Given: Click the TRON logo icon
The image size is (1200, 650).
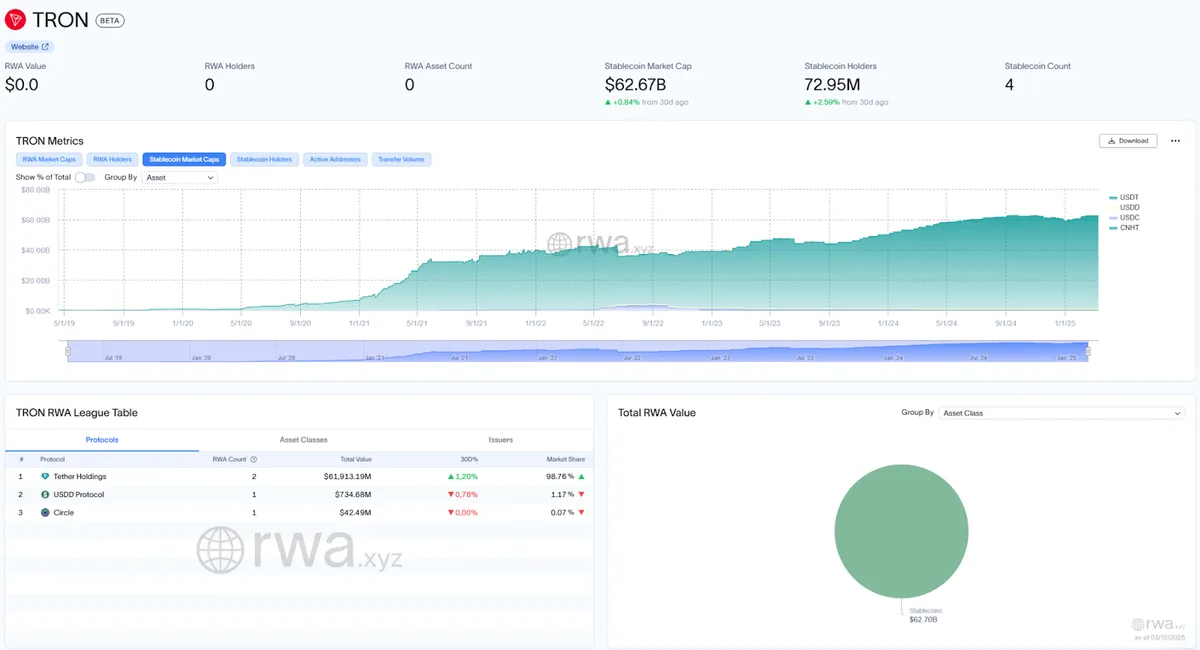Looking at the screenshot, I should 15,20.
